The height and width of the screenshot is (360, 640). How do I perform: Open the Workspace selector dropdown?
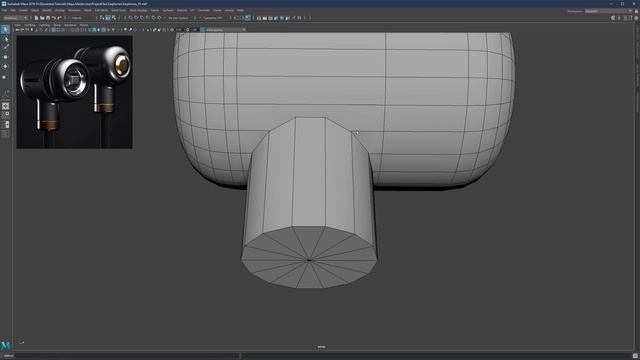click(x=609, y=11)
